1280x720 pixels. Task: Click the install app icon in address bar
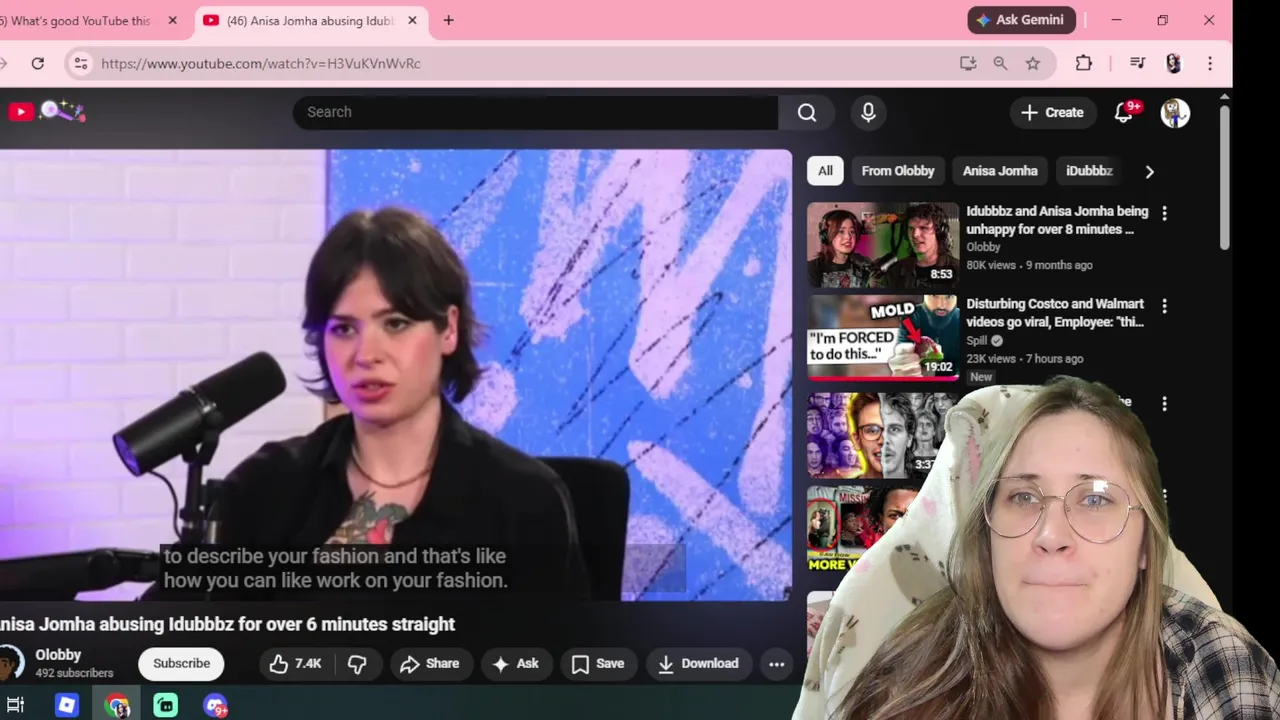coord(967,63)
